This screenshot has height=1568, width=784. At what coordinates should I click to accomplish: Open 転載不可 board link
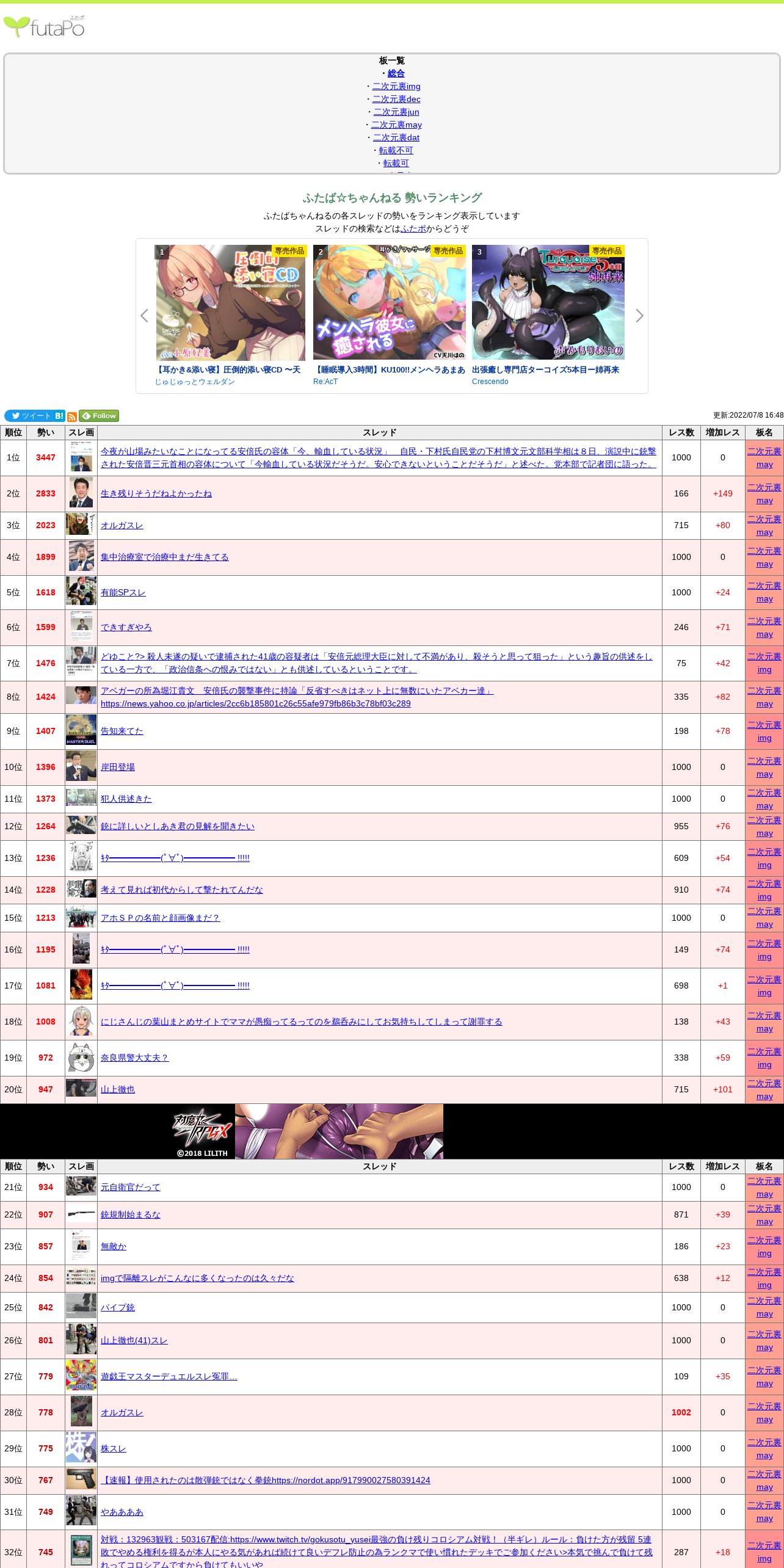[x=396, y=150]
